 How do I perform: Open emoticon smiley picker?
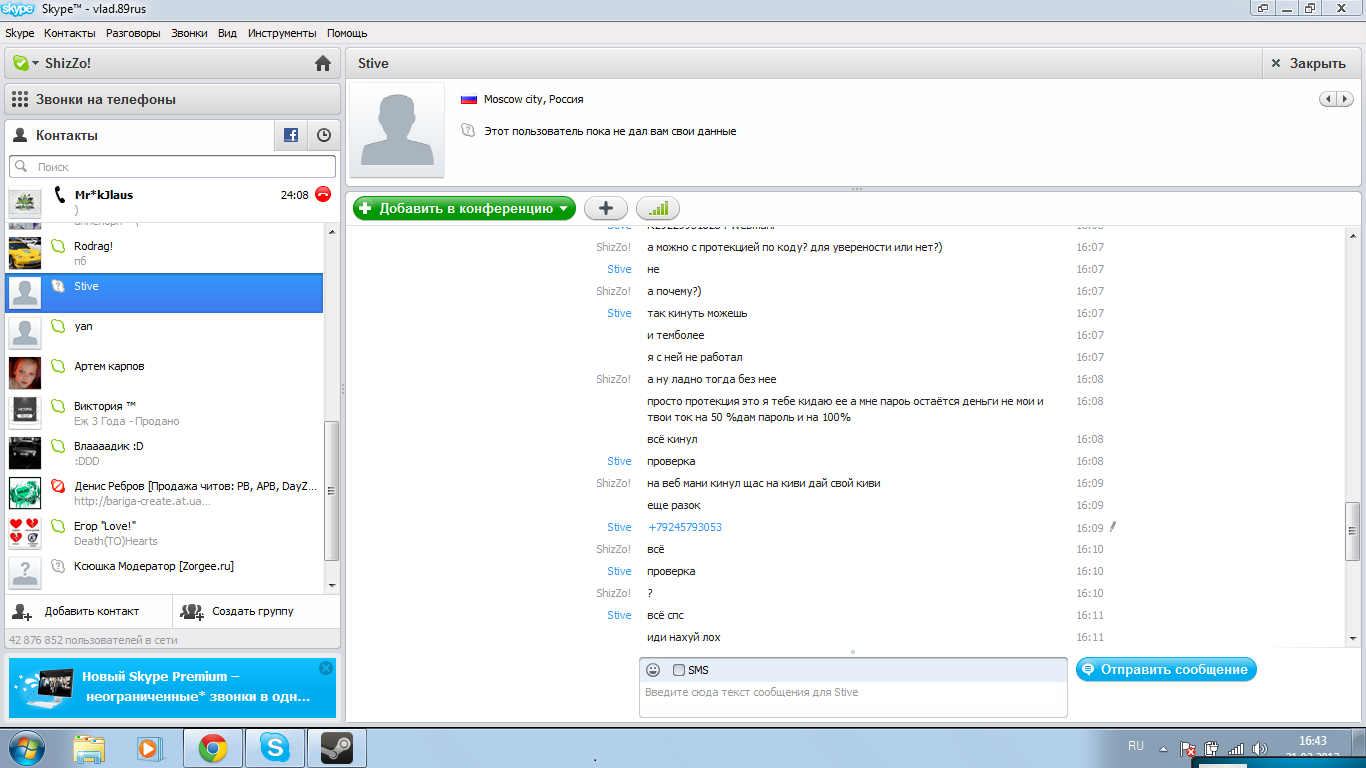coord(653,670)
